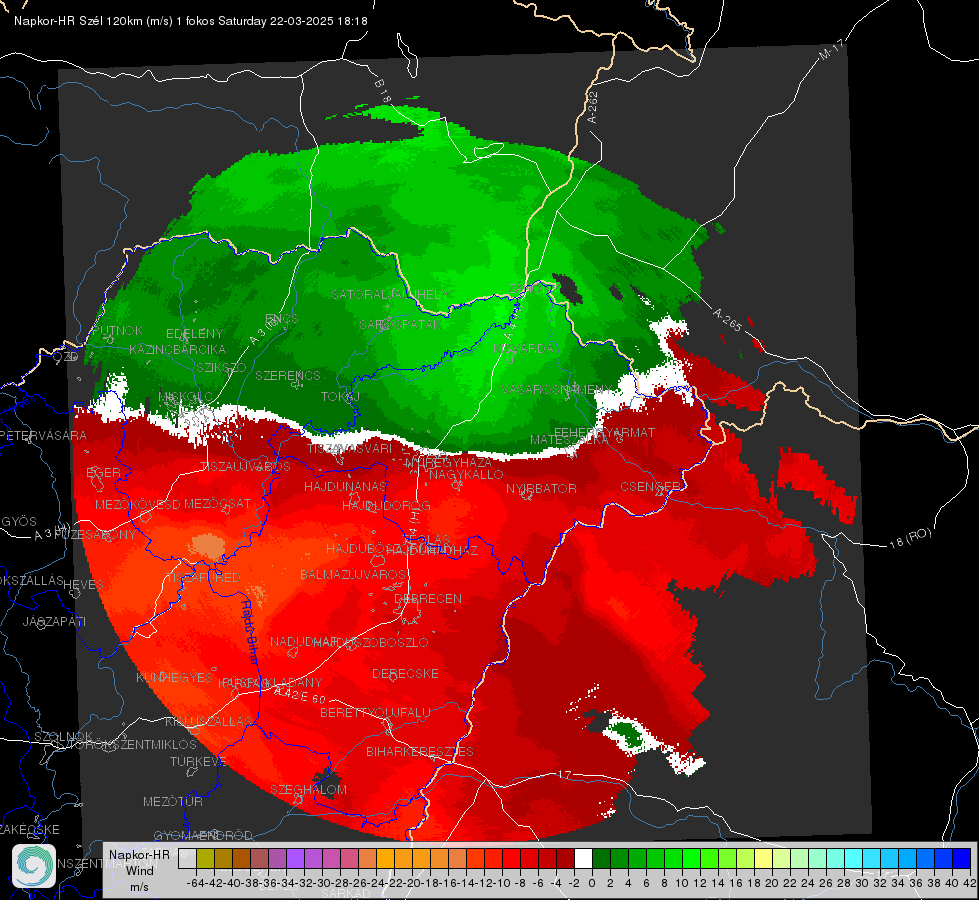Click the NYIRBATOR town label
This screenshot has width=979, height=900.
point(541,488)
